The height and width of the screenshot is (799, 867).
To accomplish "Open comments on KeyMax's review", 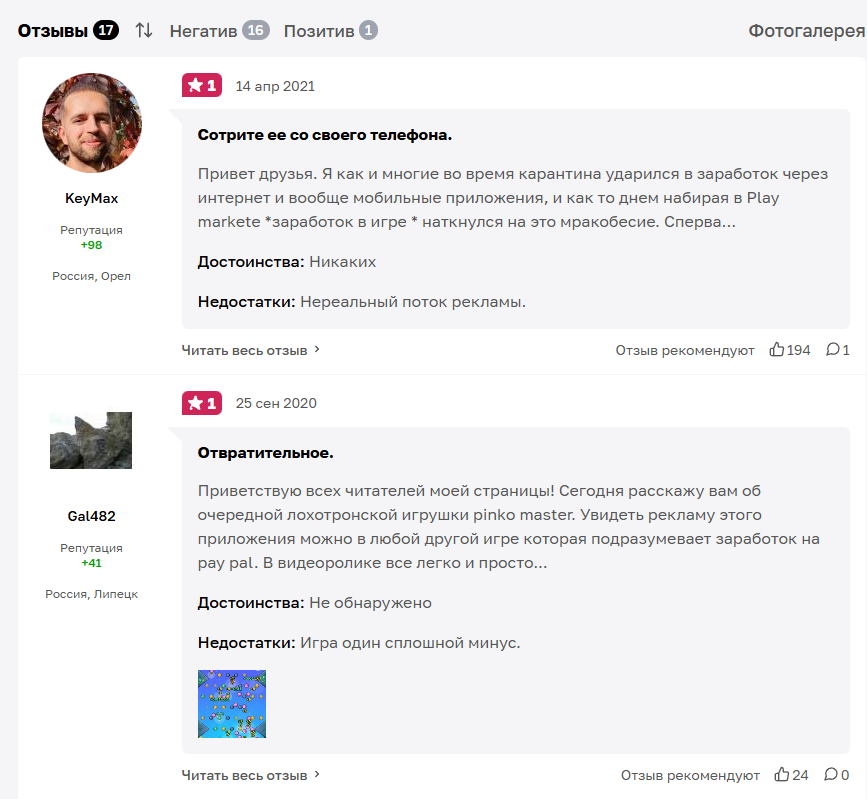I will (832, 350).
